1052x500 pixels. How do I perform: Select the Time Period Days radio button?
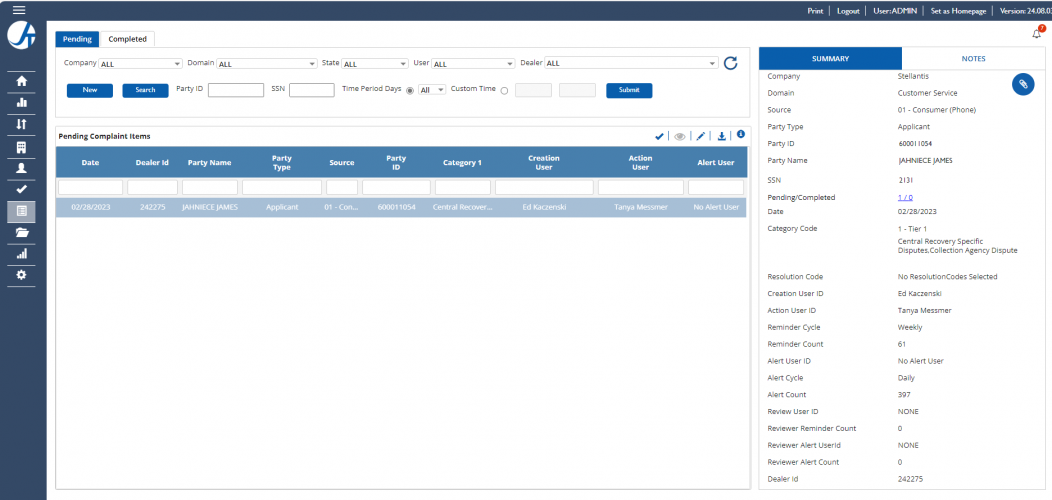[410, 91]
